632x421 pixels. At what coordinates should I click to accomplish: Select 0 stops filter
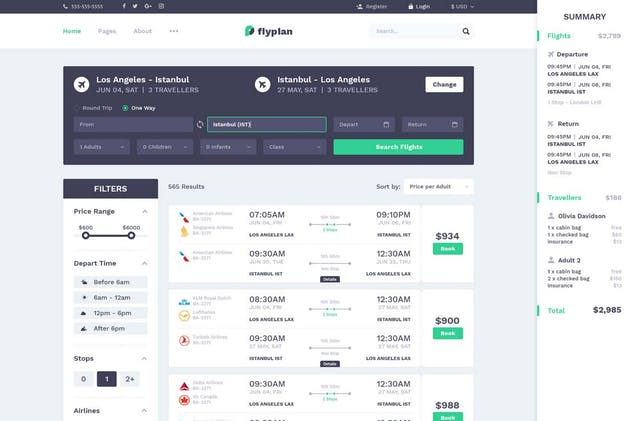pos(83,379)
